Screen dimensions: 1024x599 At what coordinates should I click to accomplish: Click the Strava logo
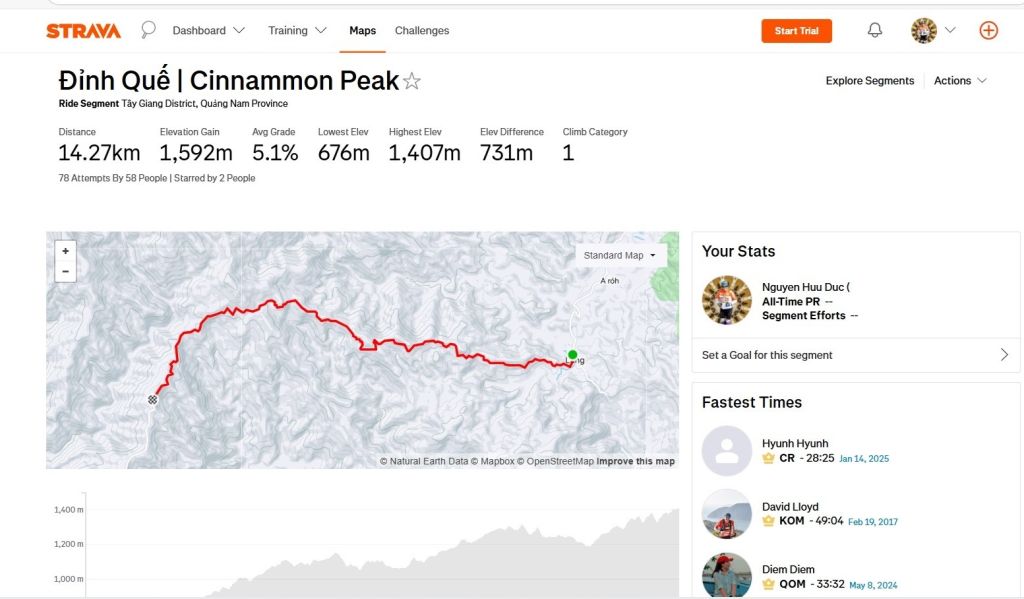click(83, 31)
